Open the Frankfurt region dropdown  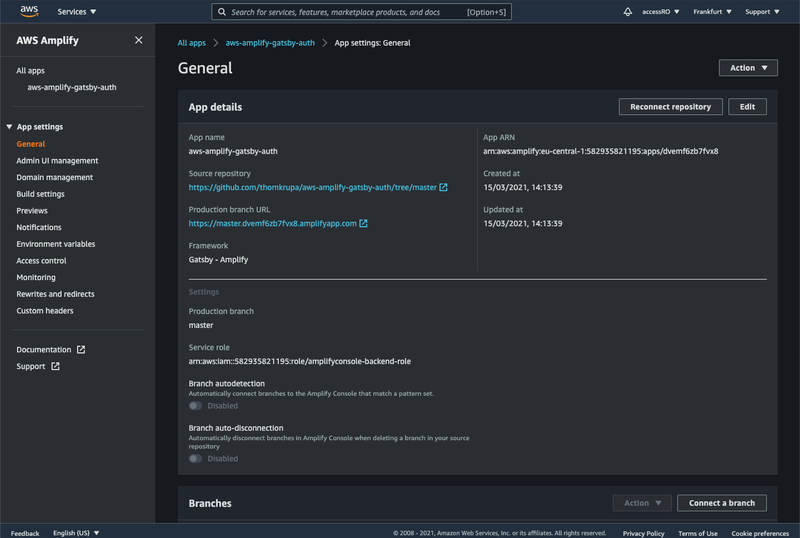pyautogui.click(x=712, y=12)
